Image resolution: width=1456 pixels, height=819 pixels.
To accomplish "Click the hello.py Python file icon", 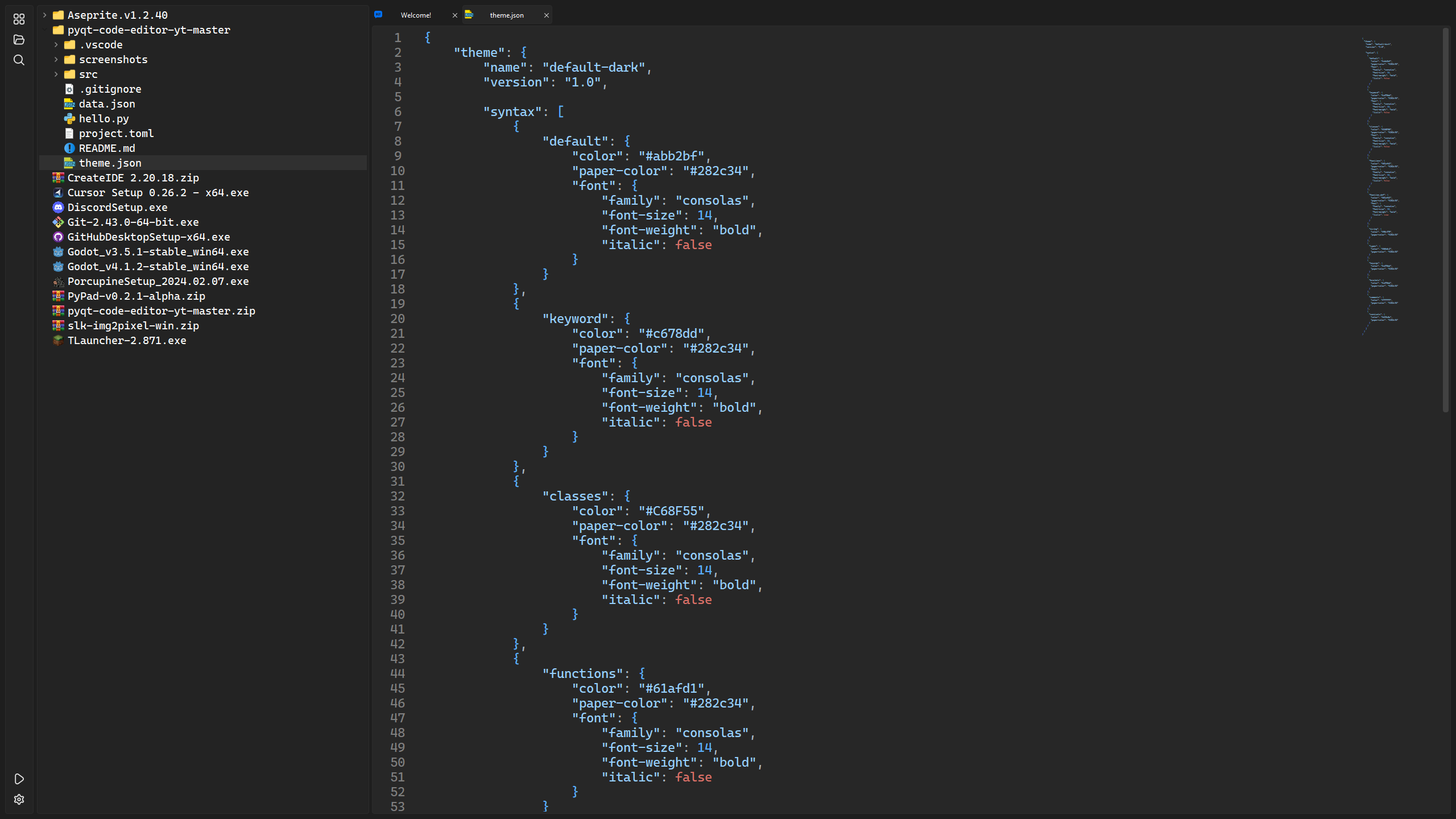I will pos(69,119).
